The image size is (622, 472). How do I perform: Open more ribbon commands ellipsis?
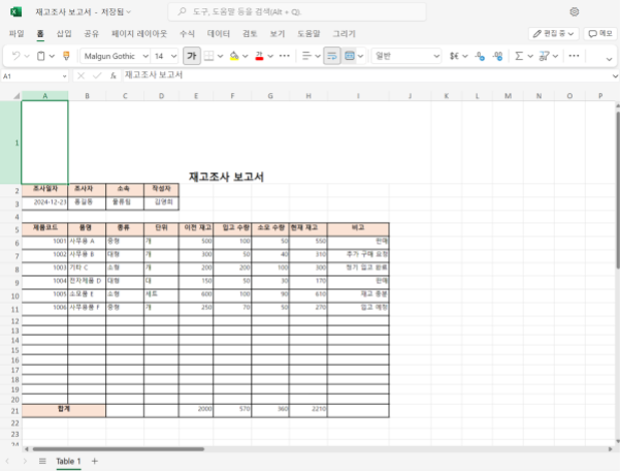click(574, 56)
